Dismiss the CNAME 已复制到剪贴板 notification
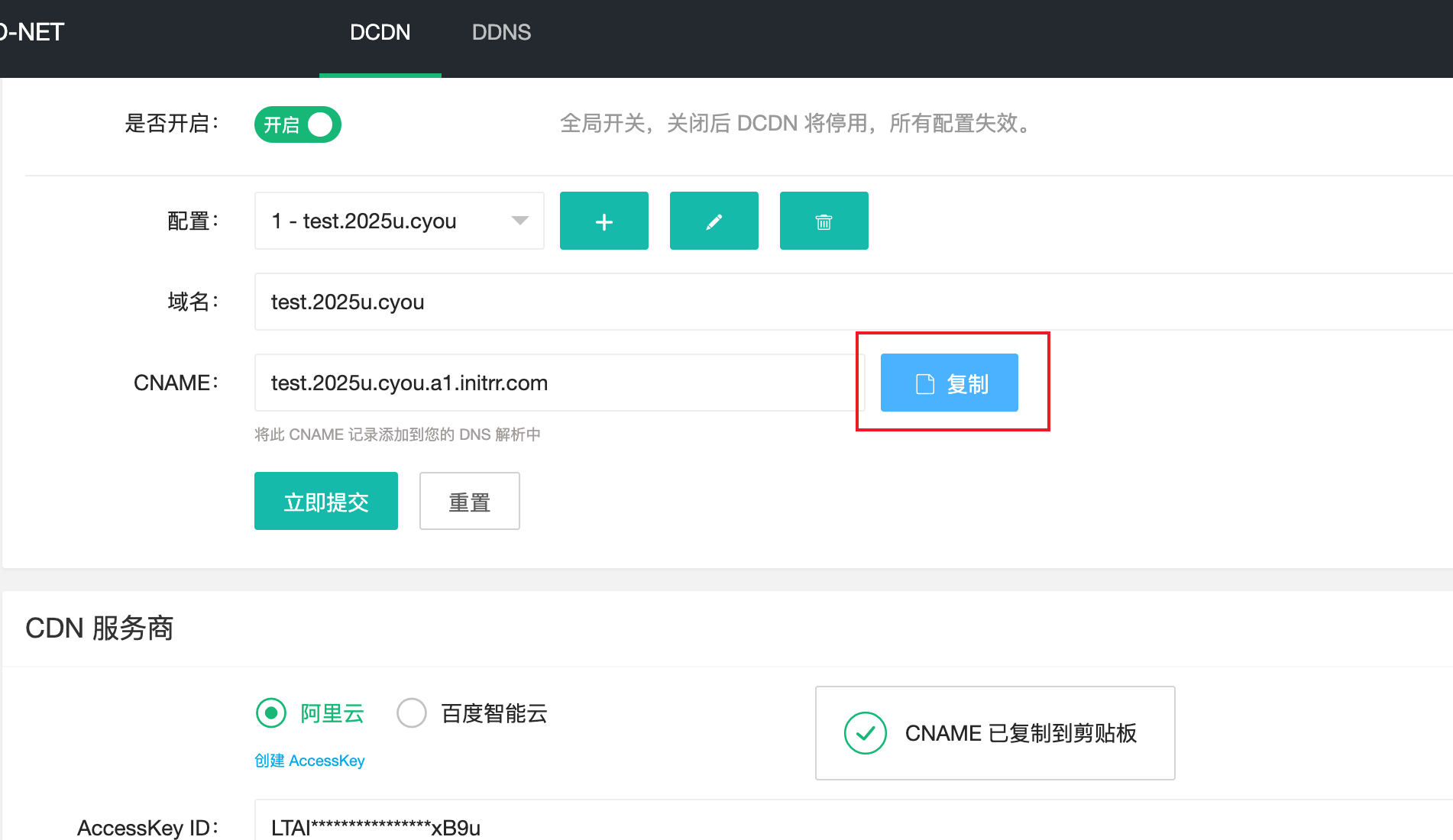The height and width of the screenshot is (840, 1453). (x=995, y=732)
